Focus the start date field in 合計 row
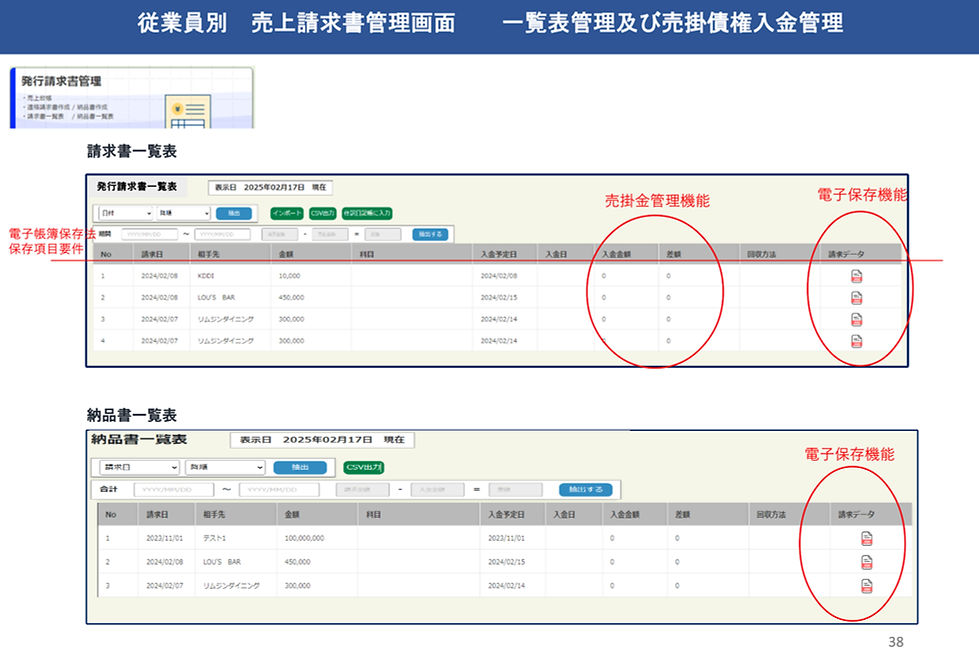Image resolution: width=979 pixels, height=663 pixels. pos(174,489)
